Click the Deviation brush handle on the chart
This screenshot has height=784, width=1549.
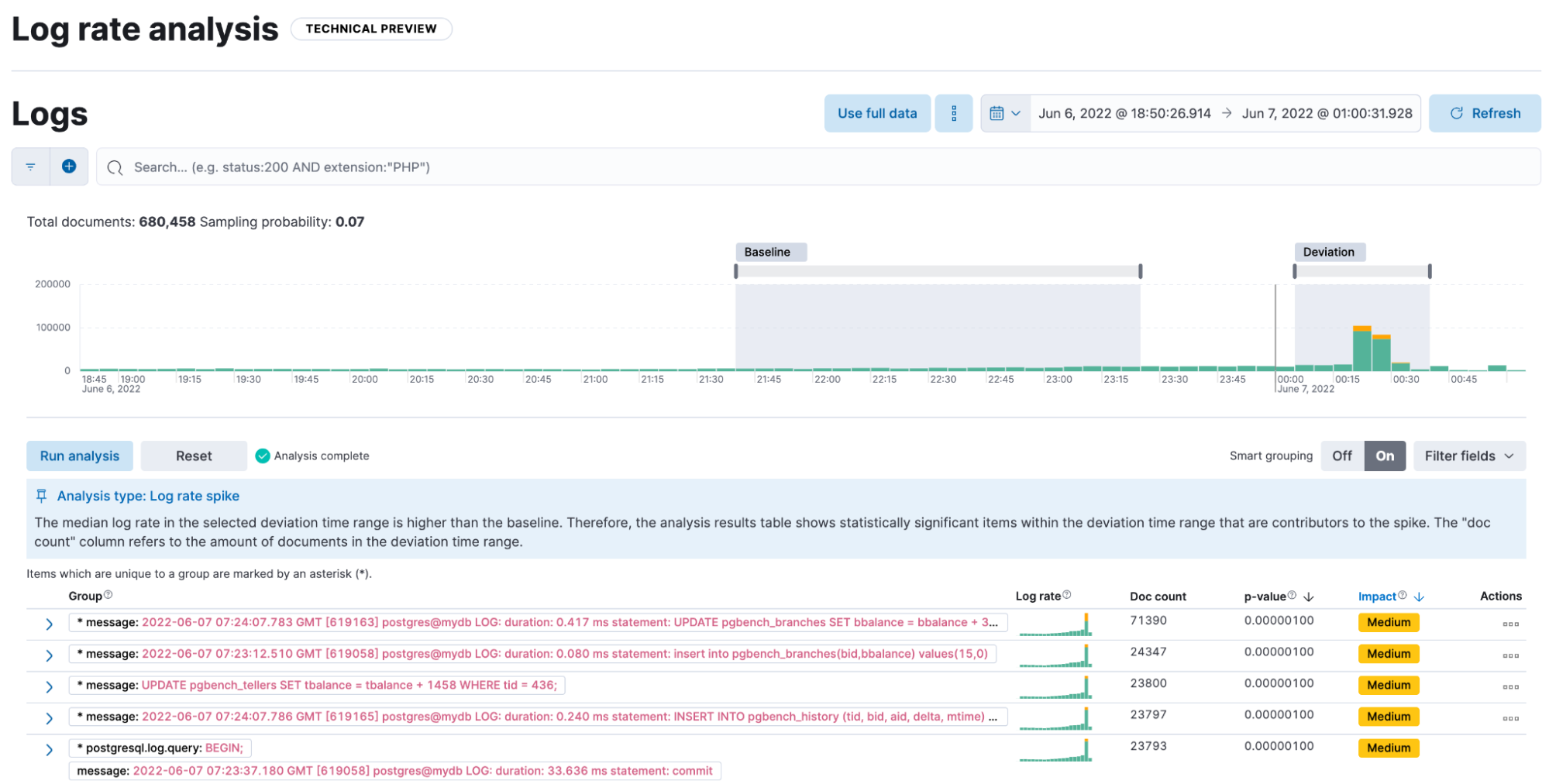coord(1294,270)
